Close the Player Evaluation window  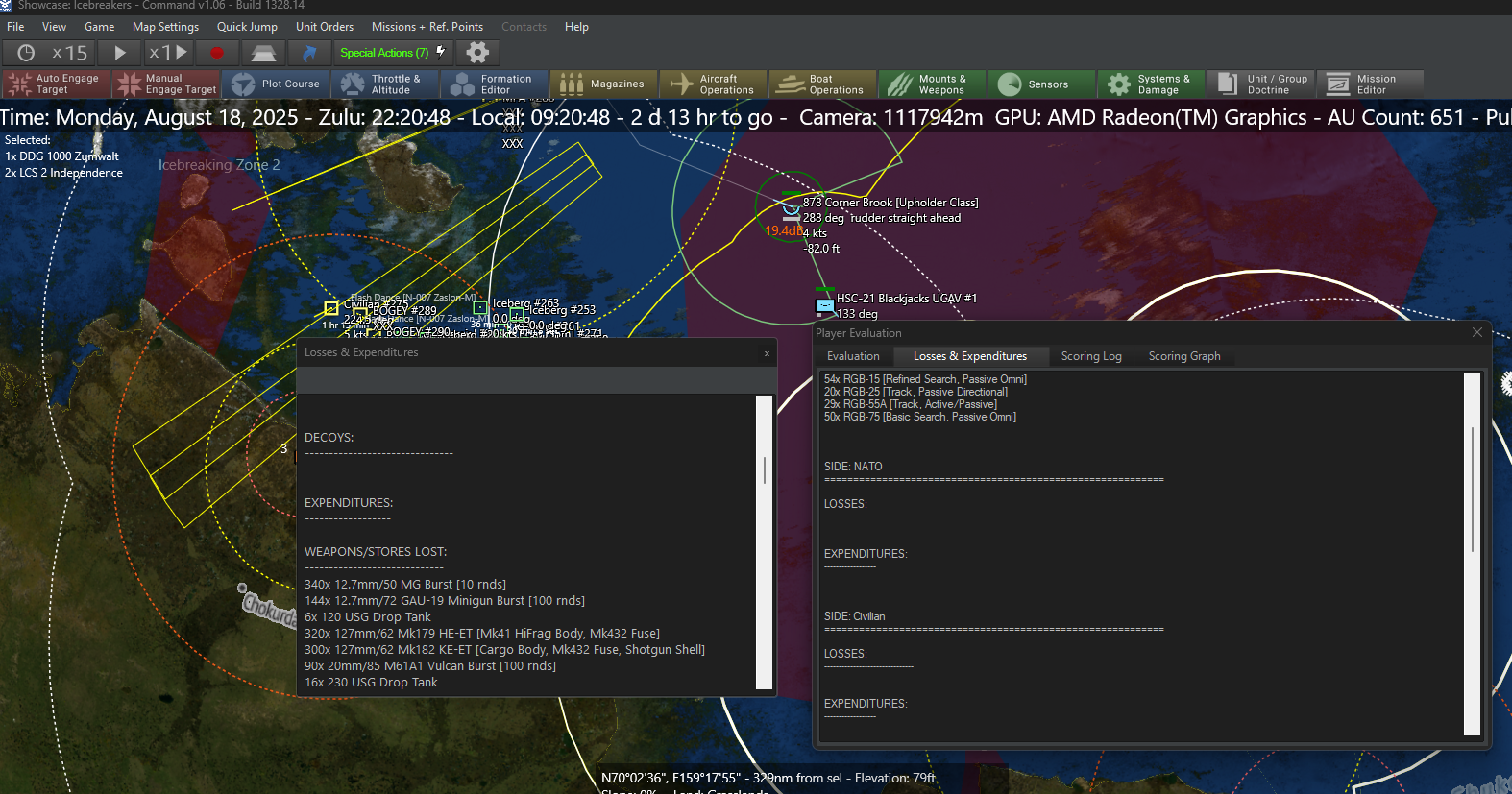click(x=1477, y=332)
